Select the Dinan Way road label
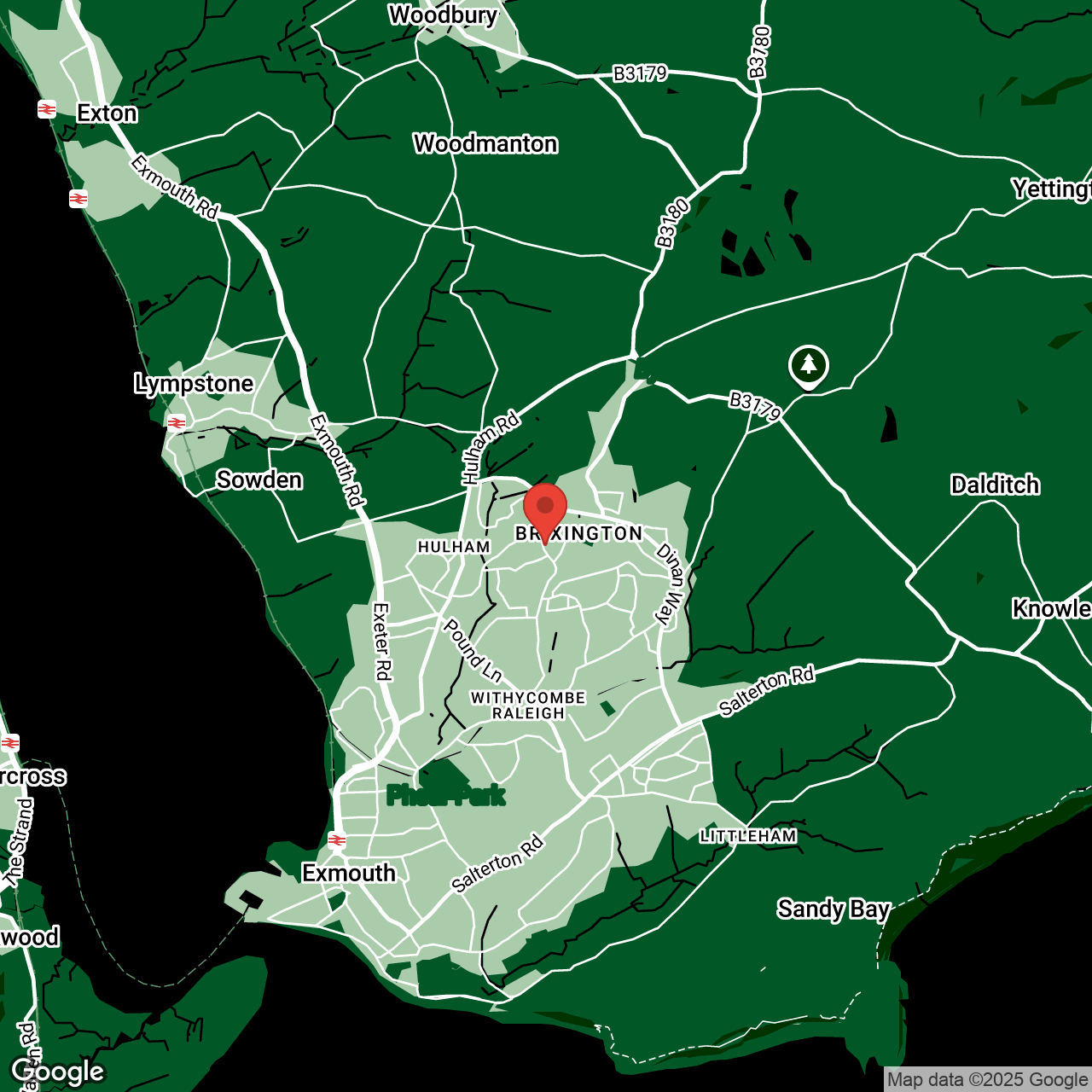 click(670, 583)
